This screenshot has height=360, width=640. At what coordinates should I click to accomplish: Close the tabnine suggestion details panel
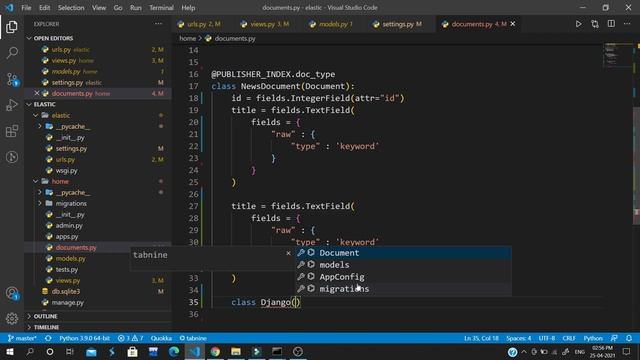coord(288,253)
